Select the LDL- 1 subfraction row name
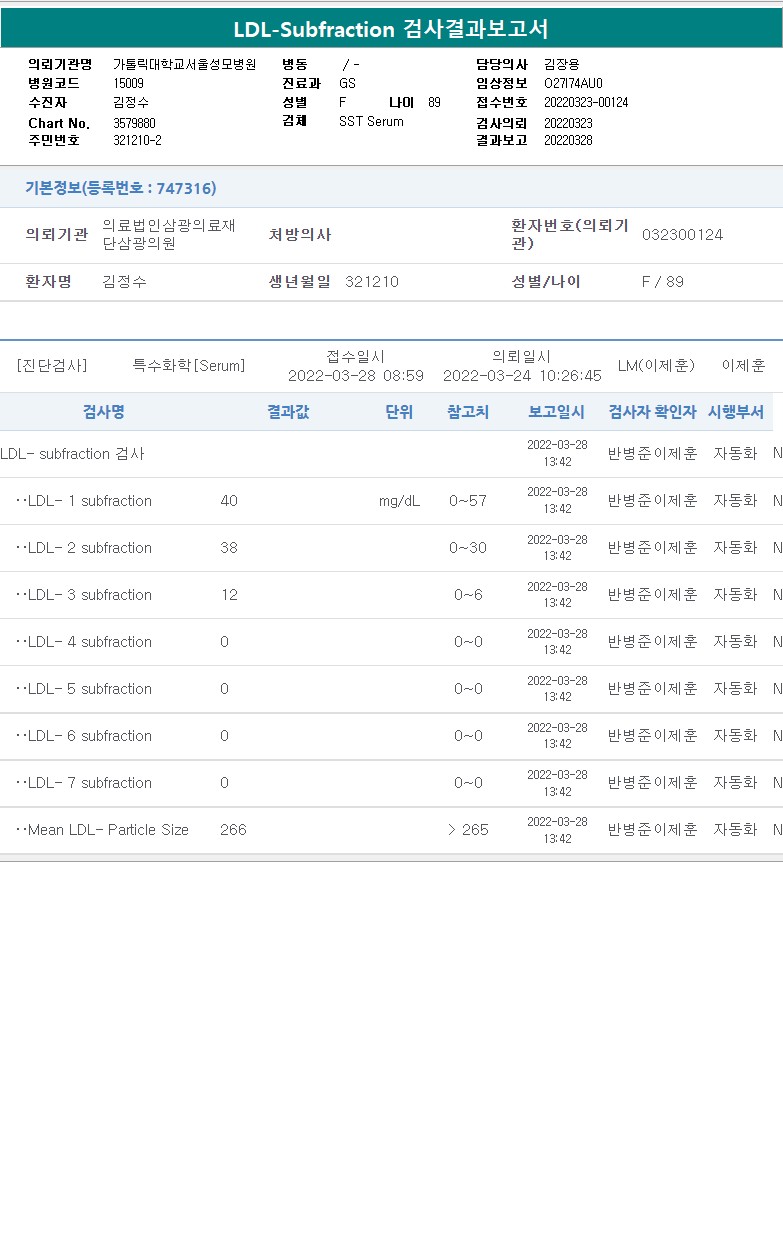 tap(84, 501)
